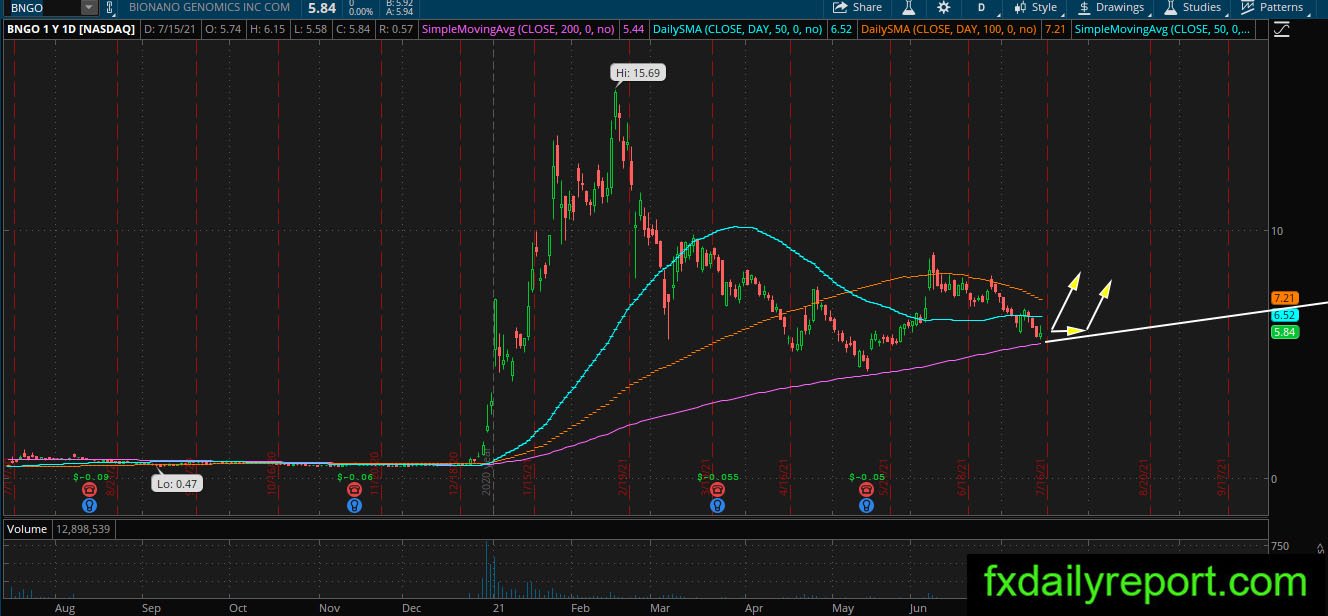Open the D timeframe selector
The width and height of the screenshot is (1328, 616).
(x=981, y=7)
